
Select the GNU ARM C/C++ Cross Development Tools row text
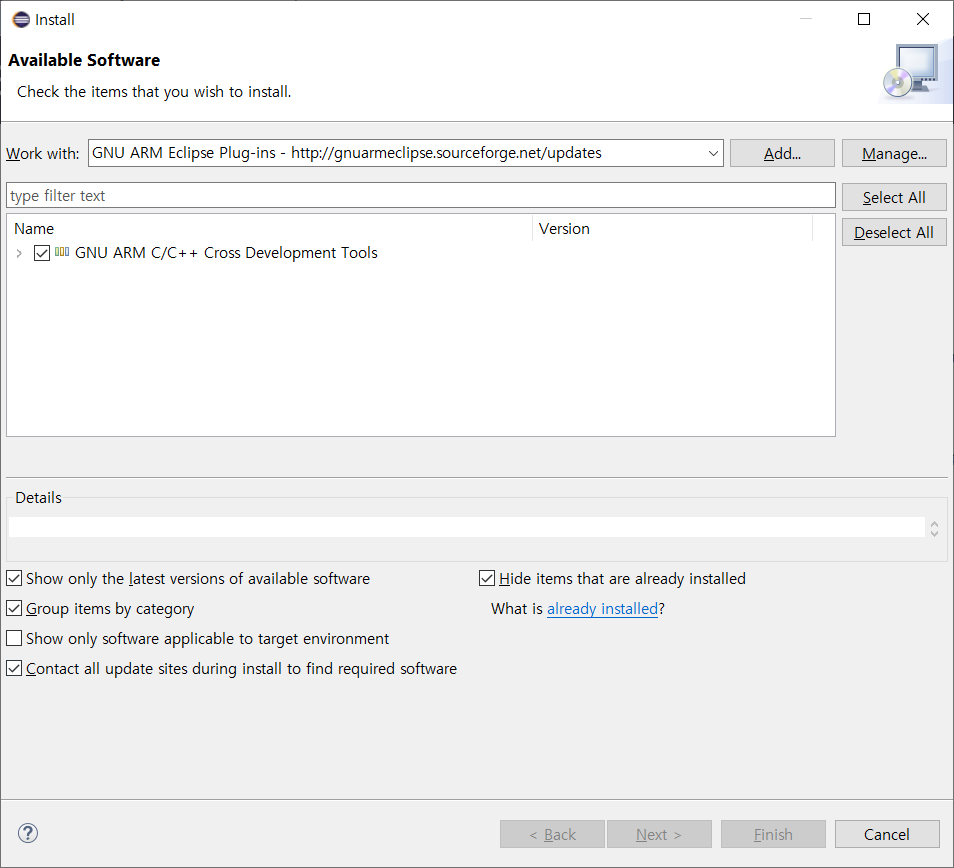[x=226, y=252]
